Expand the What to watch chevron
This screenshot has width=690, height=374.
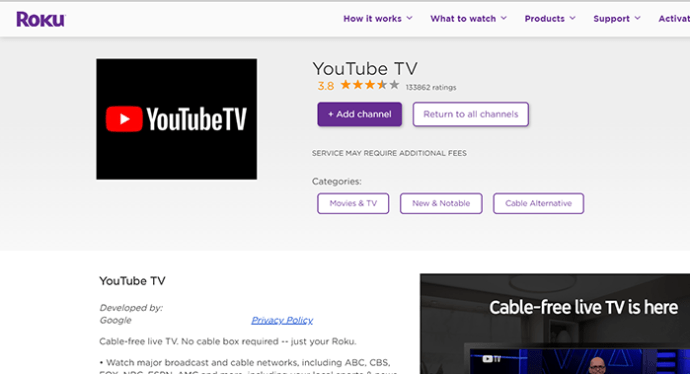[x=503, y=18]
